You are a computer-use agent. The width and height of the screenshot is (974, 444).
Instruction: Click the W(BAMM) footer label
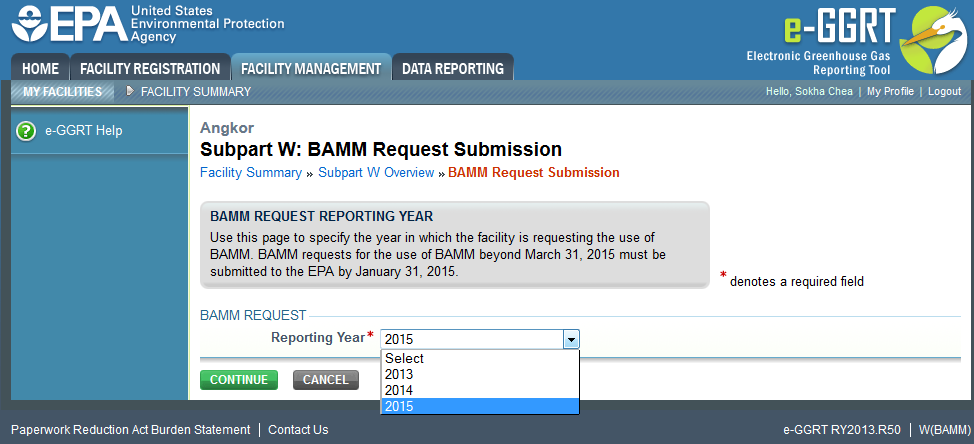pos(944,430)
